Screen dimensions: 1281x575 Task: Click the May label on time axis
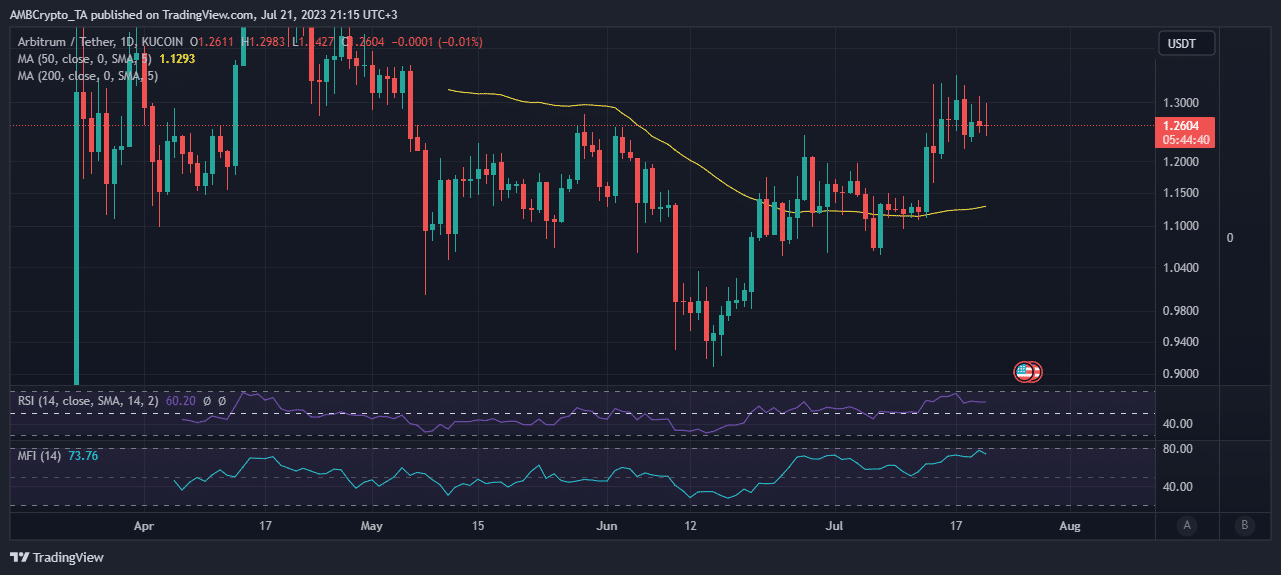(x=372, y=525)
